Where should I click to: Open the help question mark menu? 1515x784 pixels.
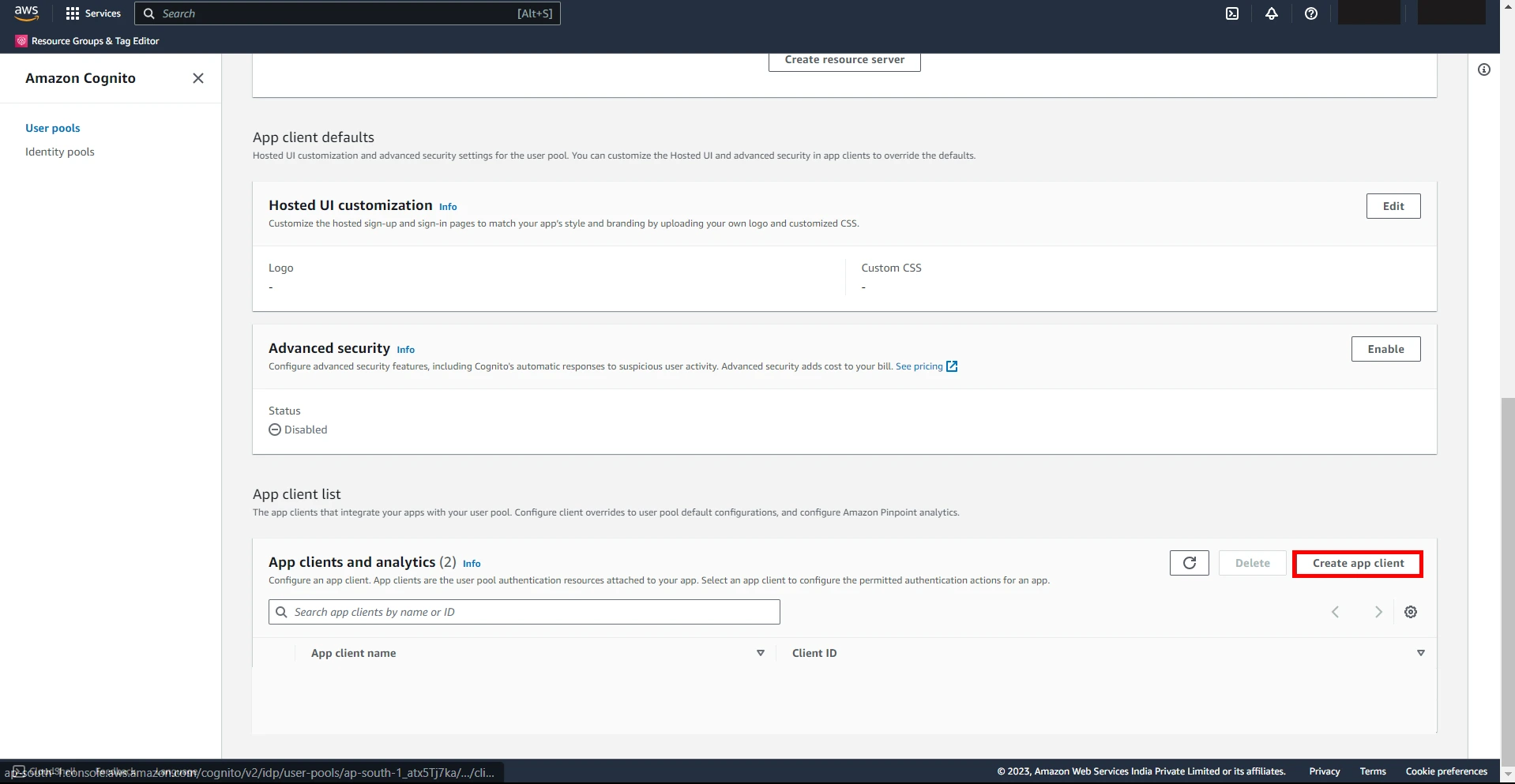(x=1311, y=13)
